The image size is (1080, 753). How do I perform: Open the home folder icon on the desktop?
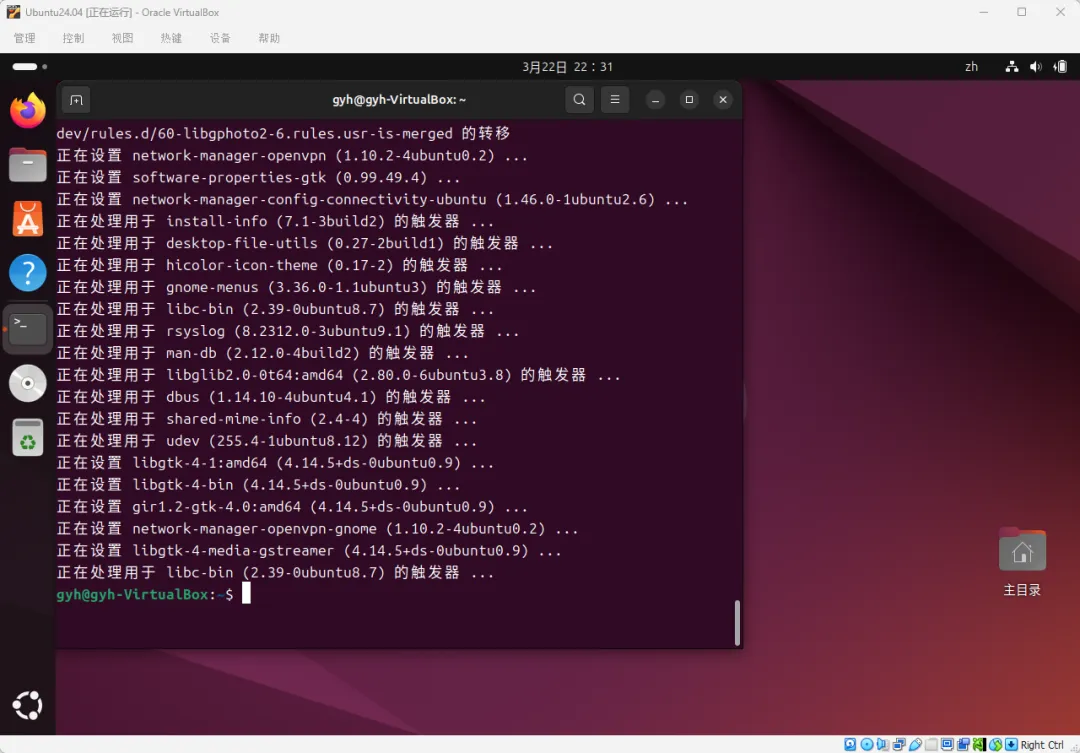pos(1022,550)
